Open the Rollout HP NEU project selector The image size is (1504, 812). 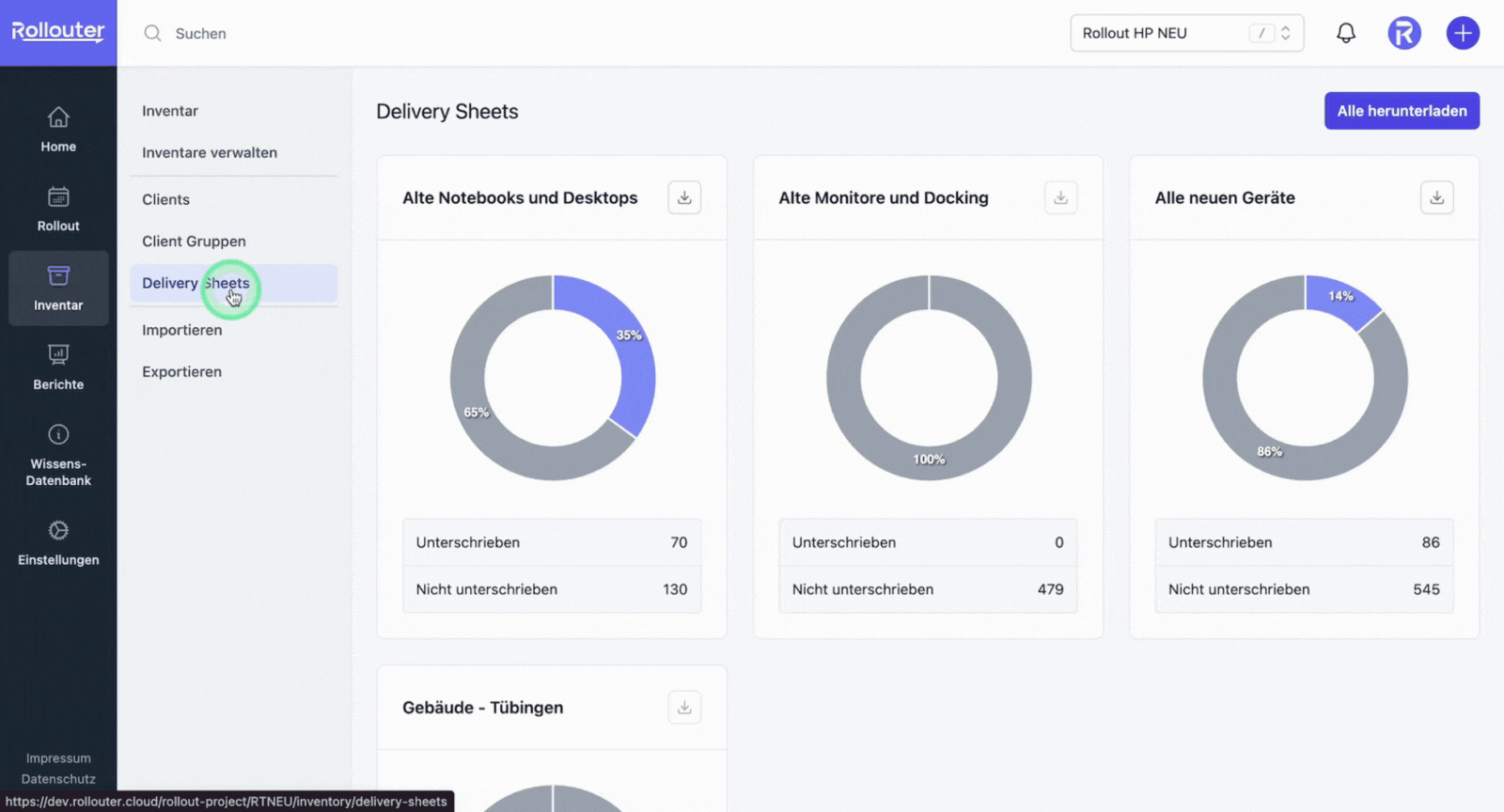(x=1186, y=33)
